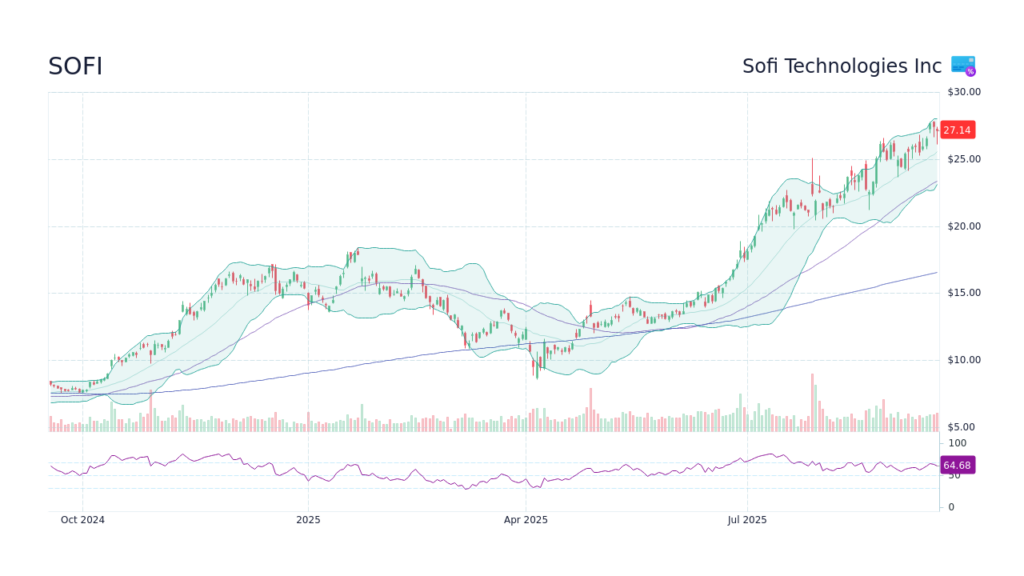The height and width of the screenshot is (576, 1024).
Task: Select the 2025 date axis label
Action: (308, 520)
